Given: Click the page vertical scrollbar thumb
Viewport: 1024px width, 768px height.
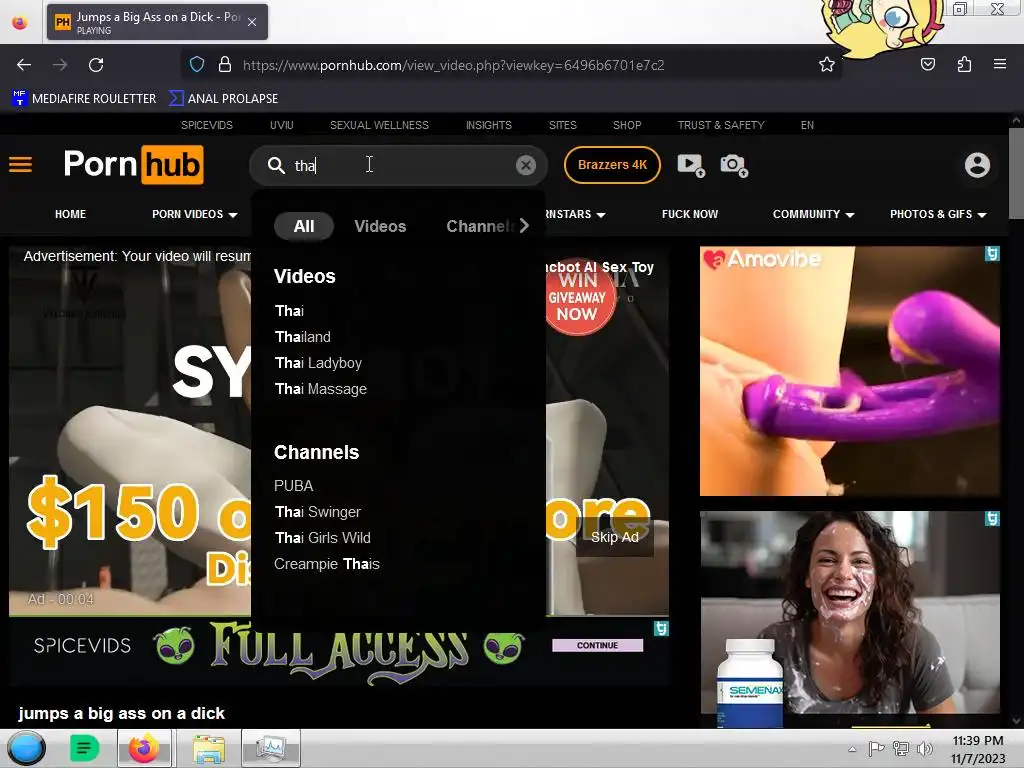Looking at the screenshot, I should coord(1016,174).
